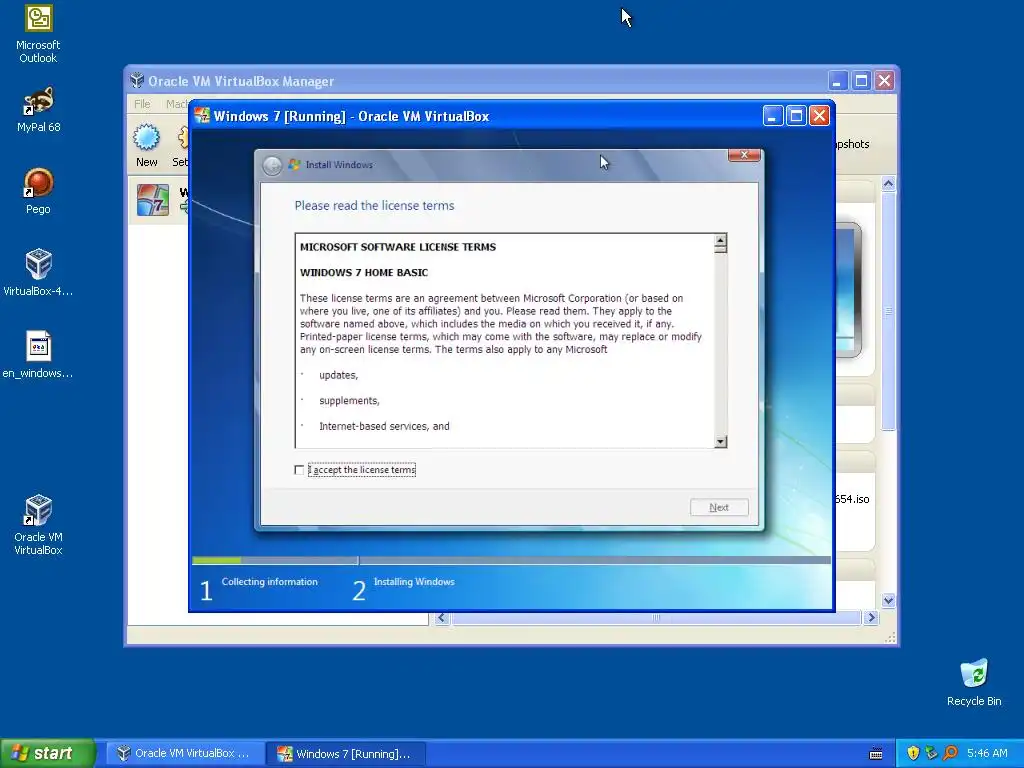1024x768 pixels.
Task: Minimize the Windows 7 VM window
Action: point(773,116)
